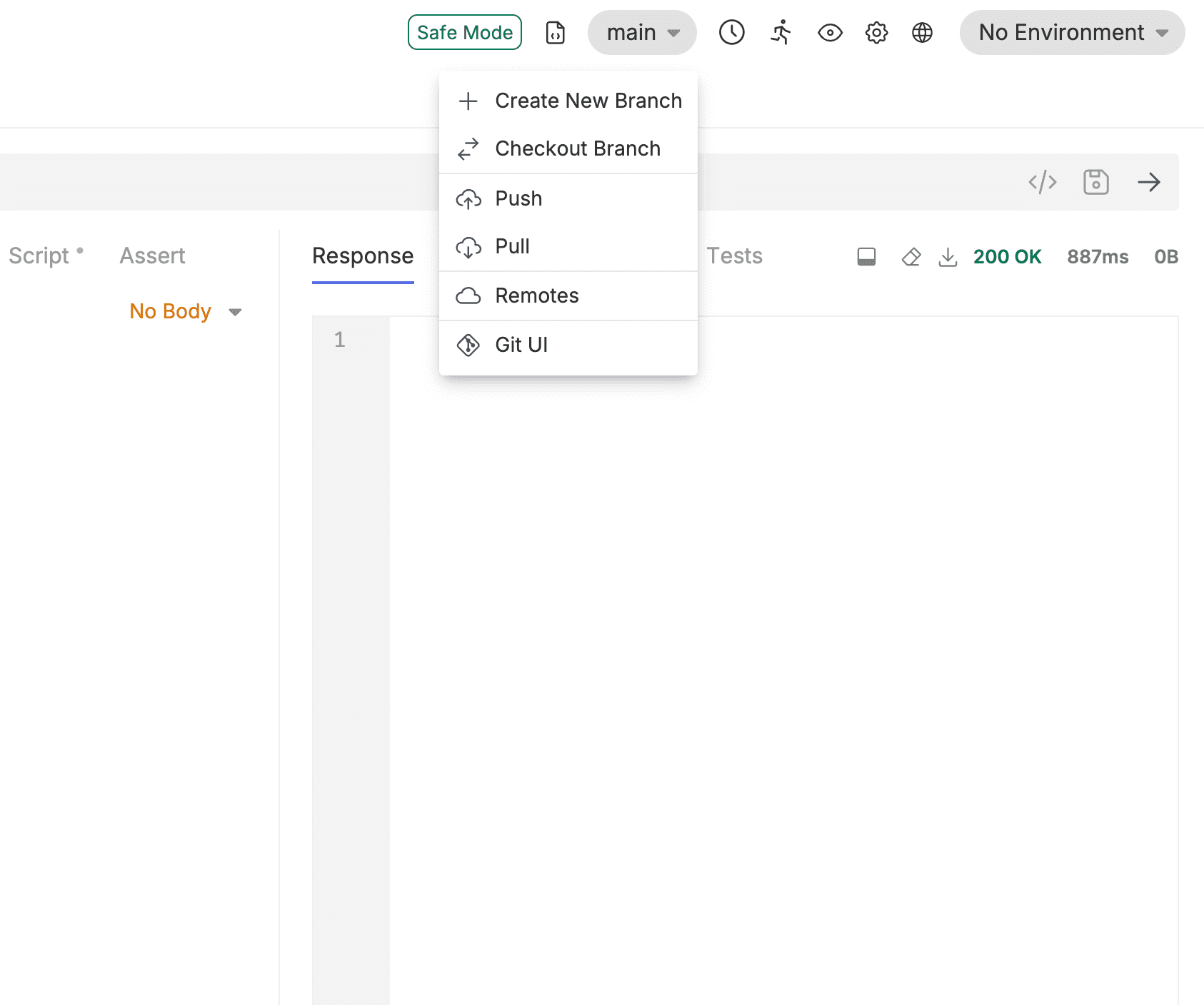Click the clock history icon in toolbar
Image resolution: width=1204 pixels, height=1005 pixels.
(x=731, y=32)
